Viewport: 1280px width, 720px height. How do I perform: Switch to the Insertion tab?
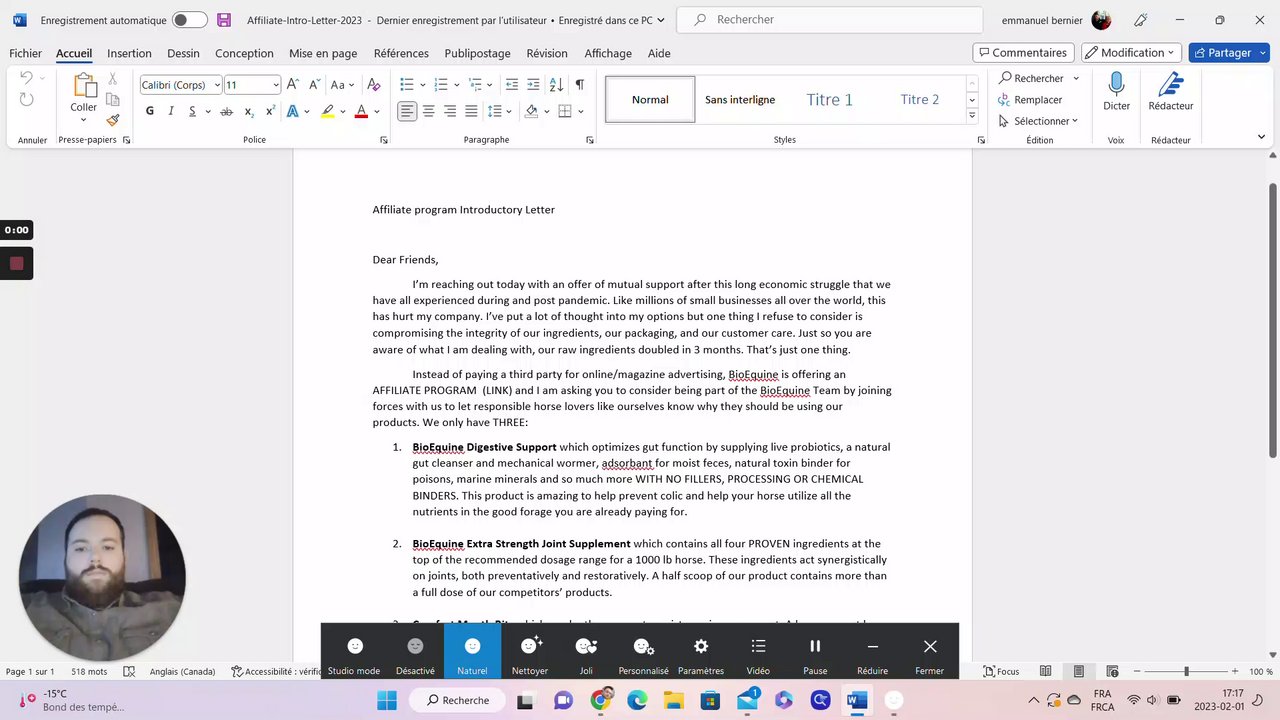click(129, 53)
